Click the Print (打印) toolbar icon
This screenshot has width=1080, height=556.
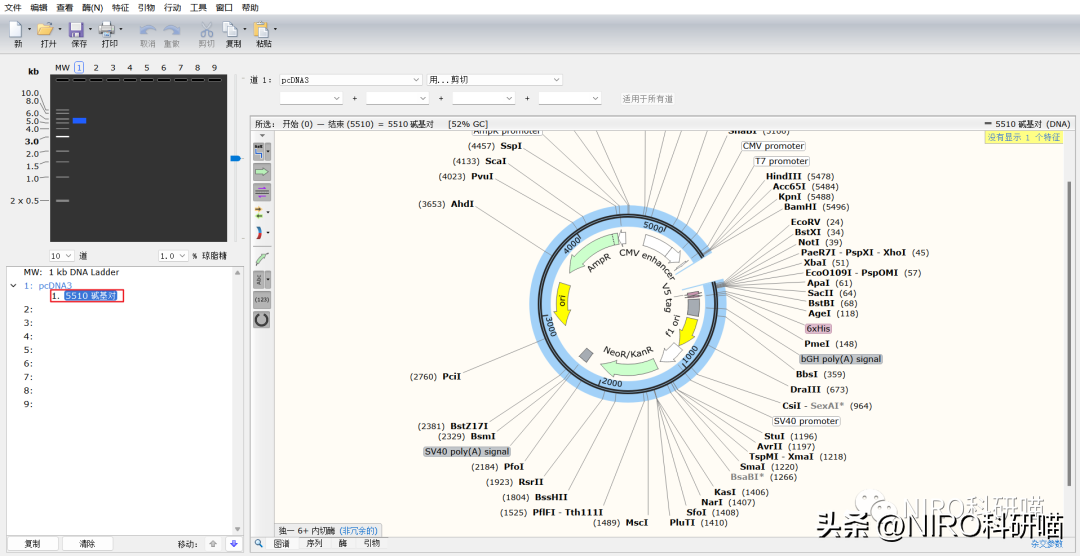107,30
